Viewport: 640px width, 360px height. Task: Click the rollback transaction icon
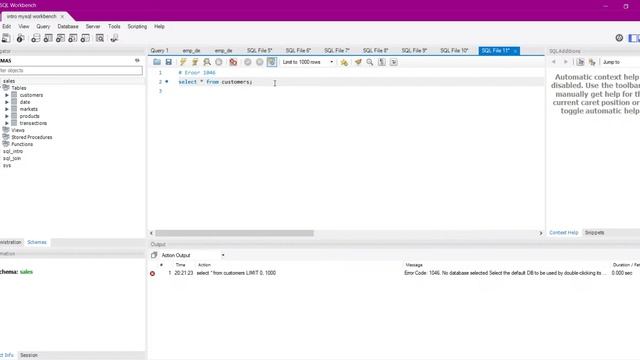coord(260,62)
